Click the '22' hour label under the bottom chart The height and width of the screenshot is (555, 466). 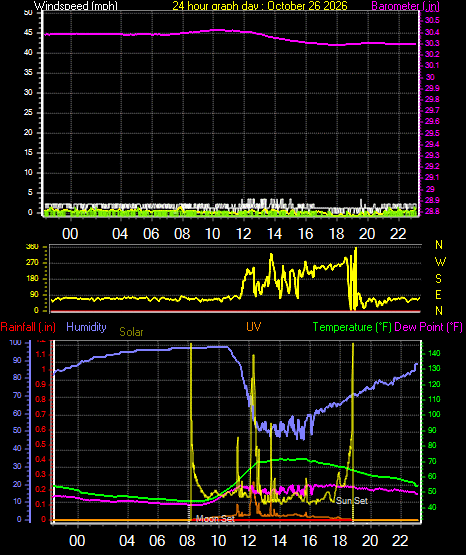(x=401, y=541)
